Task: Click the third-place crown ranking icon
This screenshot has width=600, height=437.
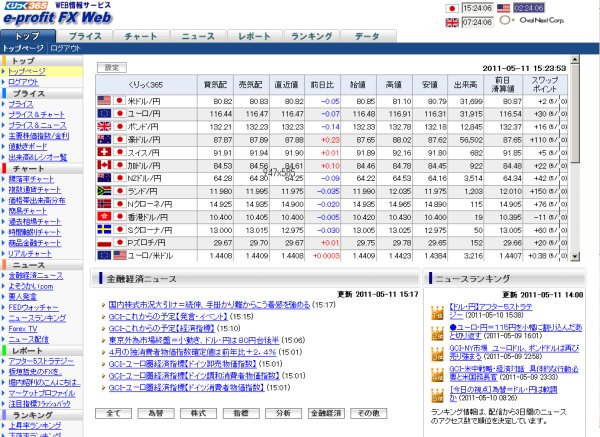Action: [437, 354]
